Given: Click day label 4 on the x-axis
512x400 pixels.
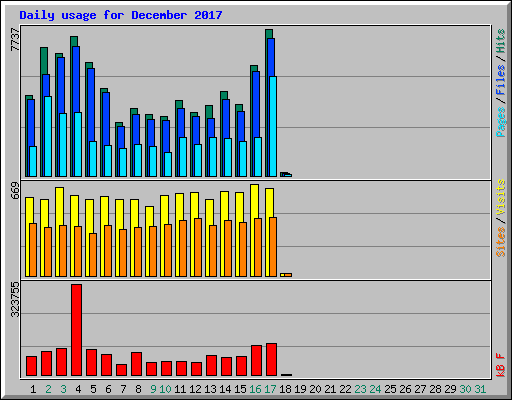Looking at the screenshot, I should 78,389.
